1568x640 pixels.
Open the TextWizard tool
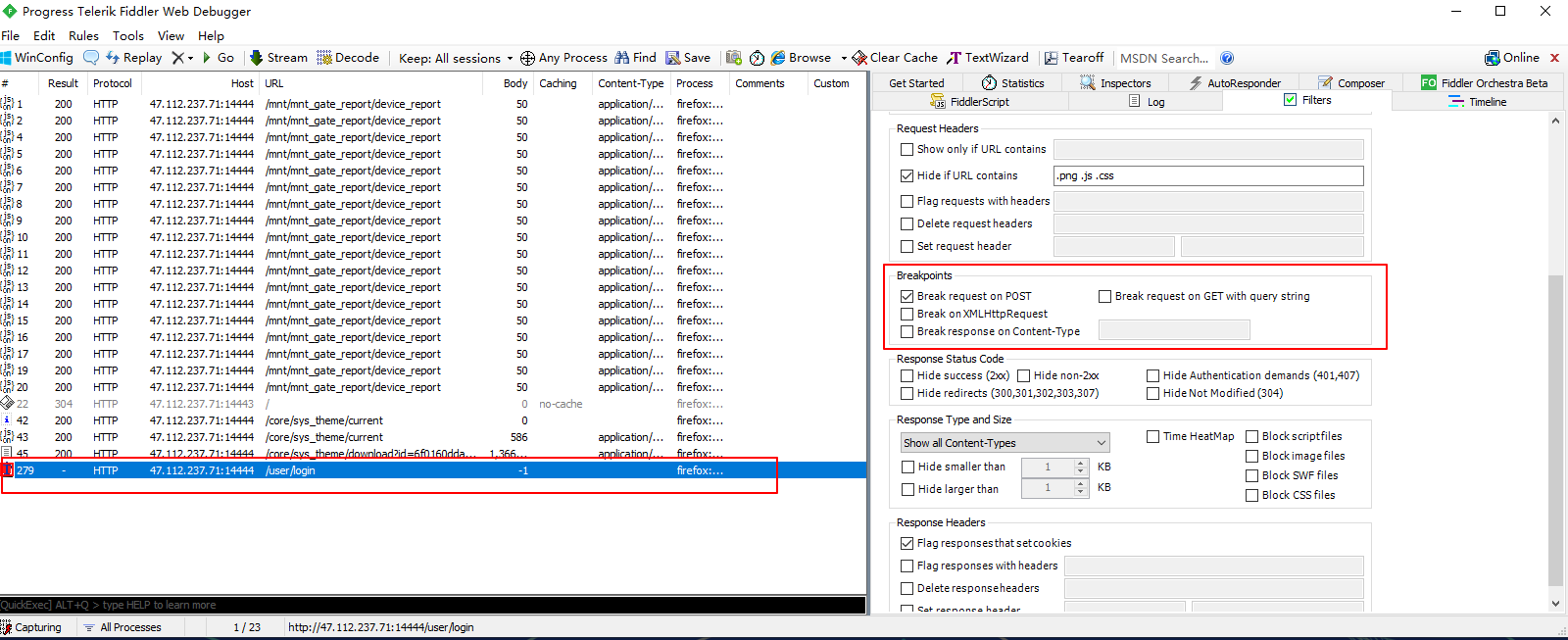(988, 58)
